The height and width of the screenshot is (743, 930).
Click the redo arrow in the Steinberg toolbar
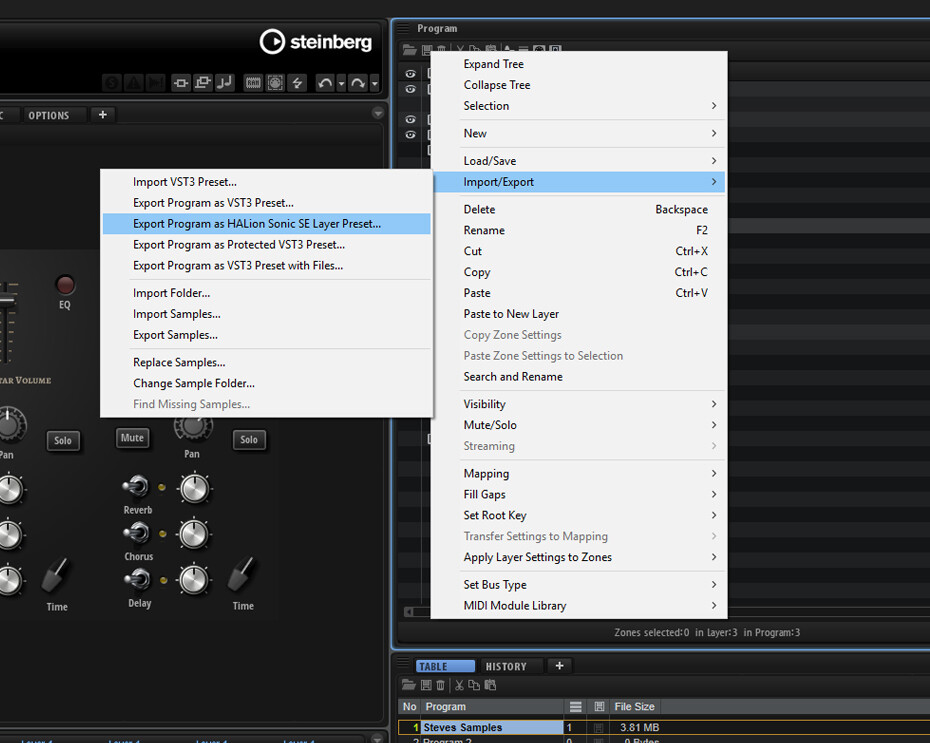[x=358, y=83]
